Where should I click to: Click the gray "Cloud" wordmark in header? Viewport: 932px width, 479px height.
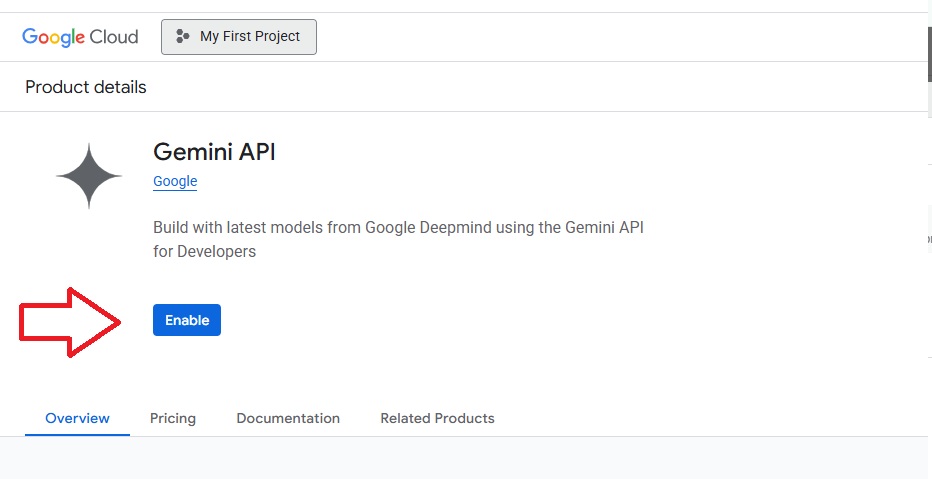114,37
